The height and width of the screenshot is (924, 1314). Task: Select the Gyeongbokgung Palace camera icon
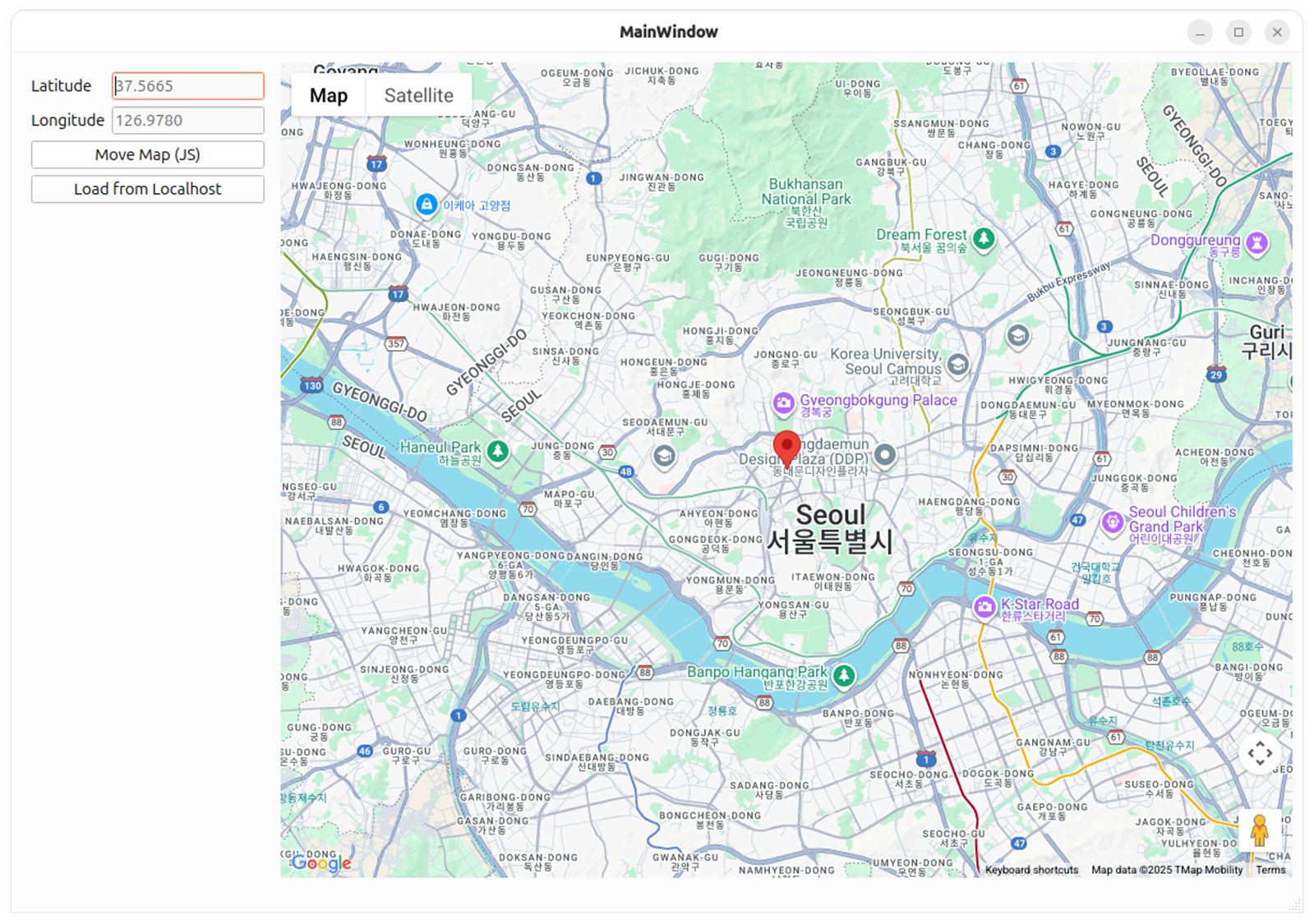click(783, 403)
